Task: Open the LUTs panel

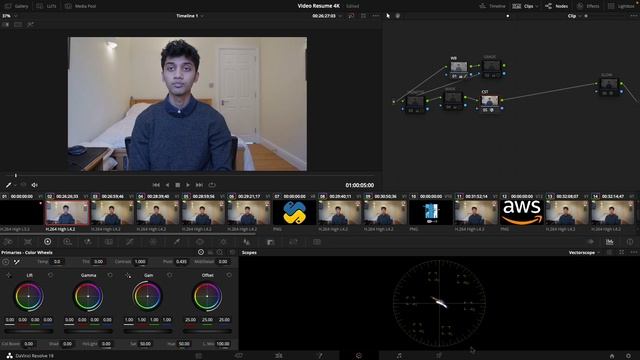Action: (x=47, y=6)
